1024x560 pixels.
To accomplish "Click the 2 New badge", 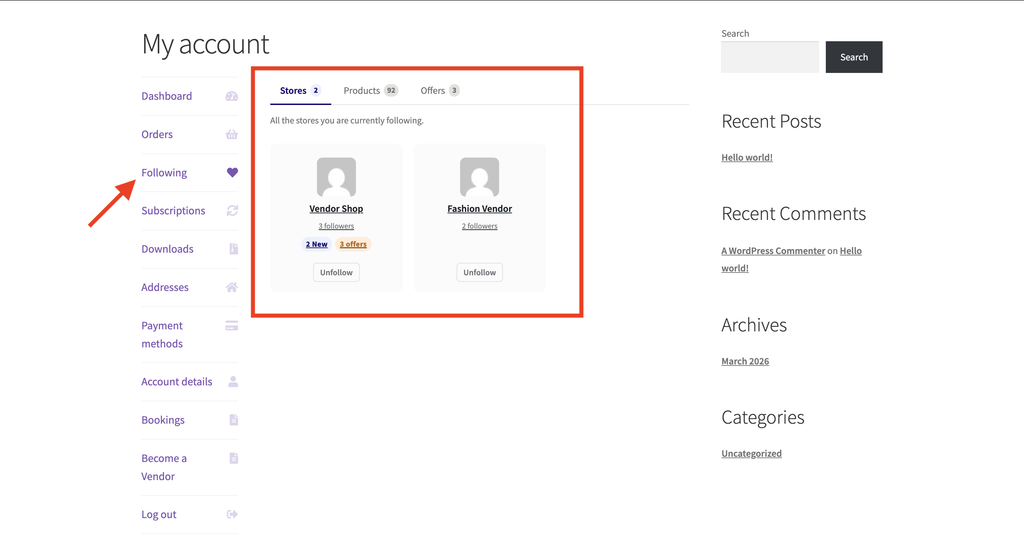I will click(x=317, y=244).
